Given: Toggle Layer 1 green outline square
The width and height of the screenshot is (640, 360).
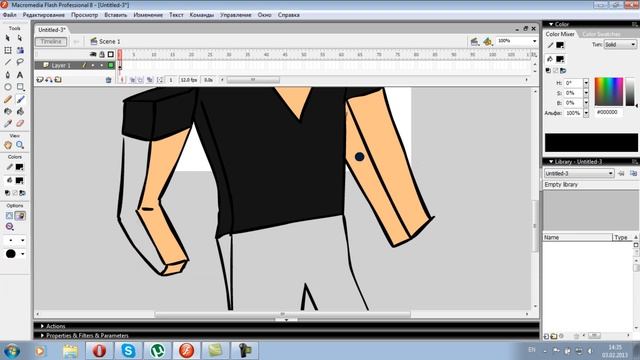Looking at the screenshot, I should tap(111, 65).
